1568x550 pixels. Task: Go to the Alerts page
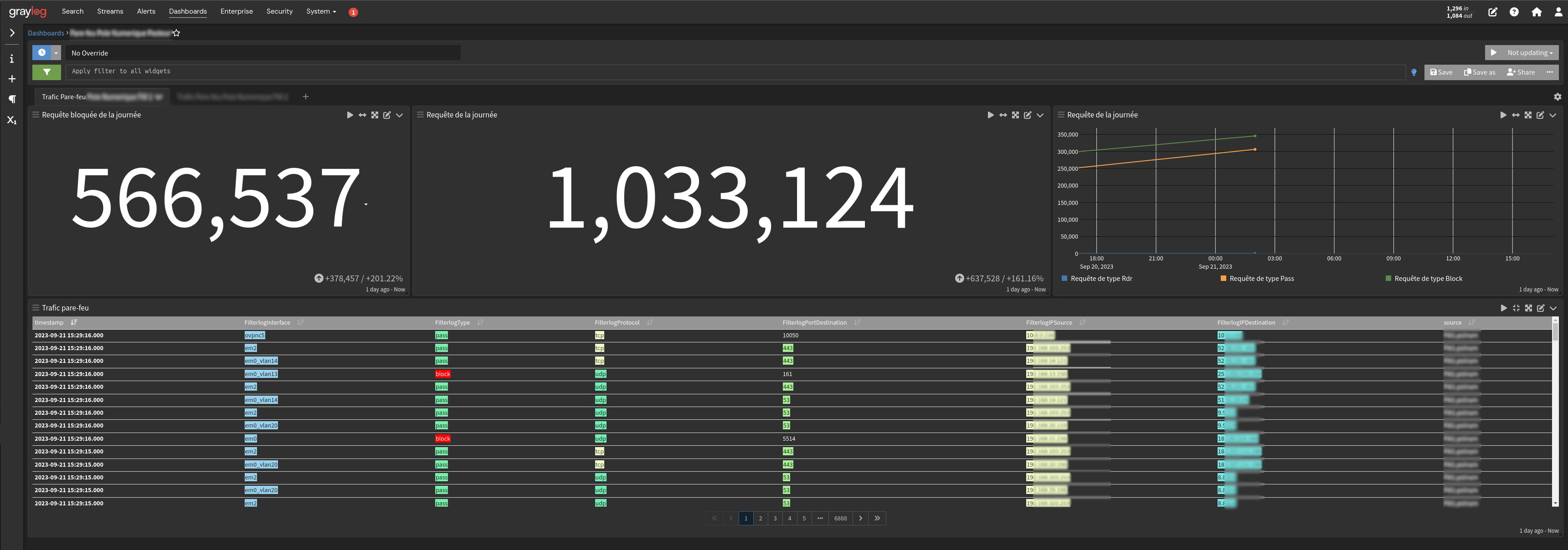click(146, 11)
